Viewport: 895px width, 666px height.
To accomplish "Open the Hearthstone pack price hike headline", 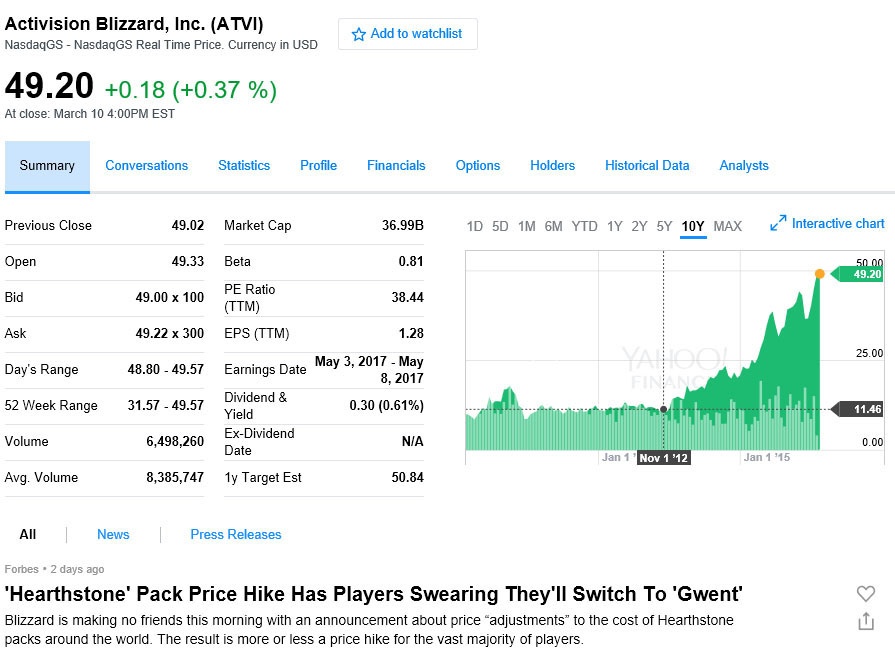I will point(374,595).
